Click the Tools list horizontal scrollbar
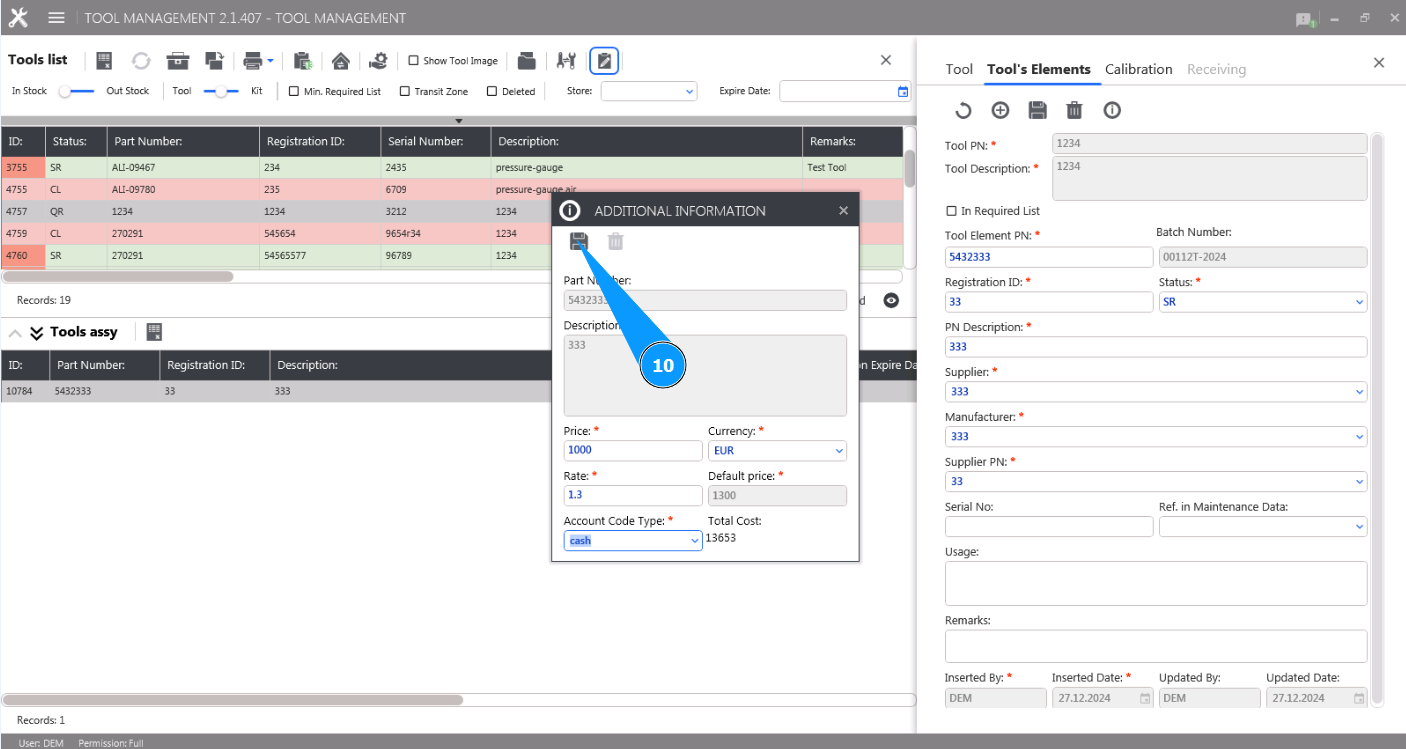 tap(118, 276)
